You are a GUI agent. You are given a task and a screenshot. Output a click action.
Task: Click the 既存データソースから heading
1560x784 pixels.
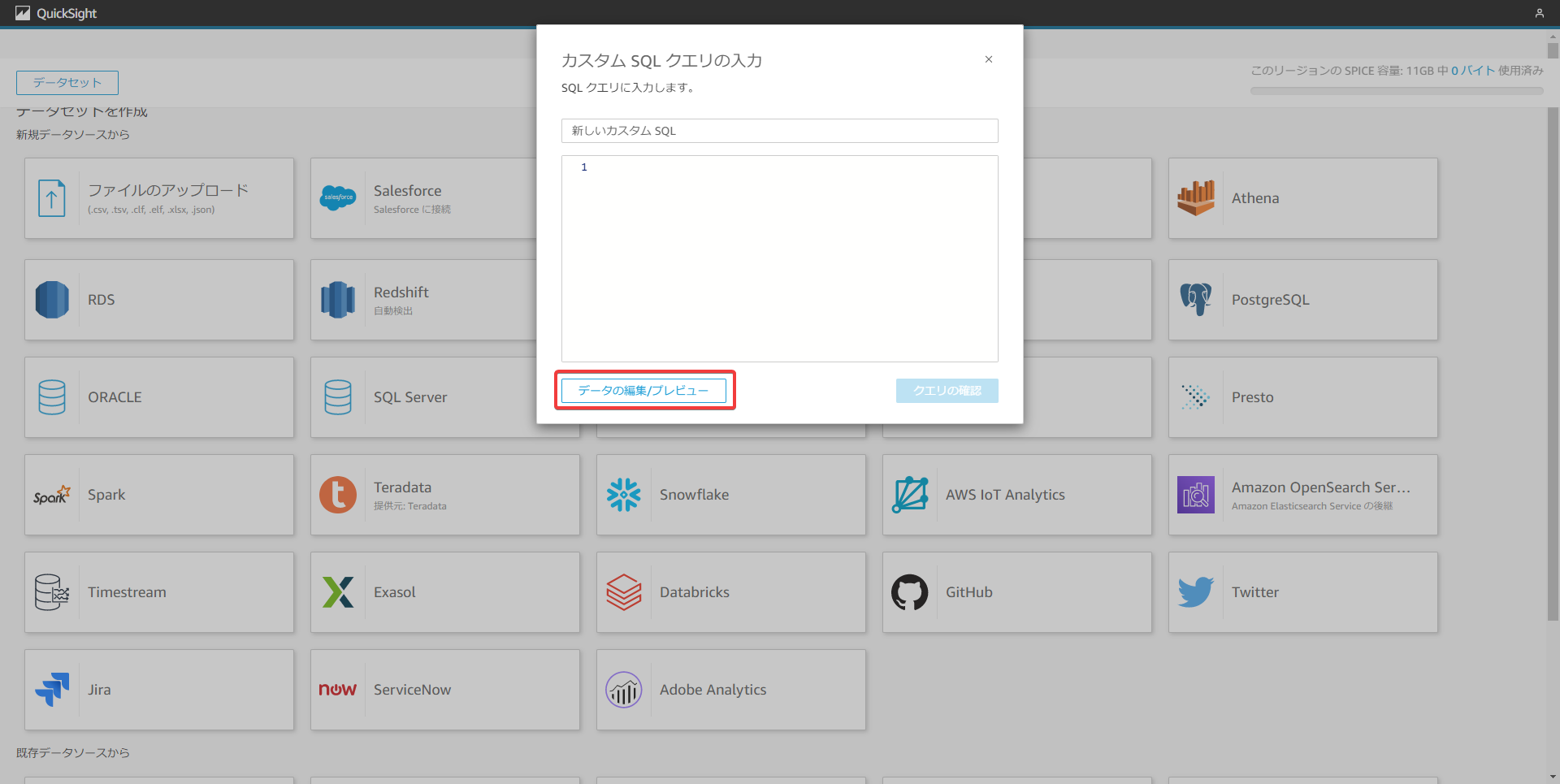click(73, 753)
